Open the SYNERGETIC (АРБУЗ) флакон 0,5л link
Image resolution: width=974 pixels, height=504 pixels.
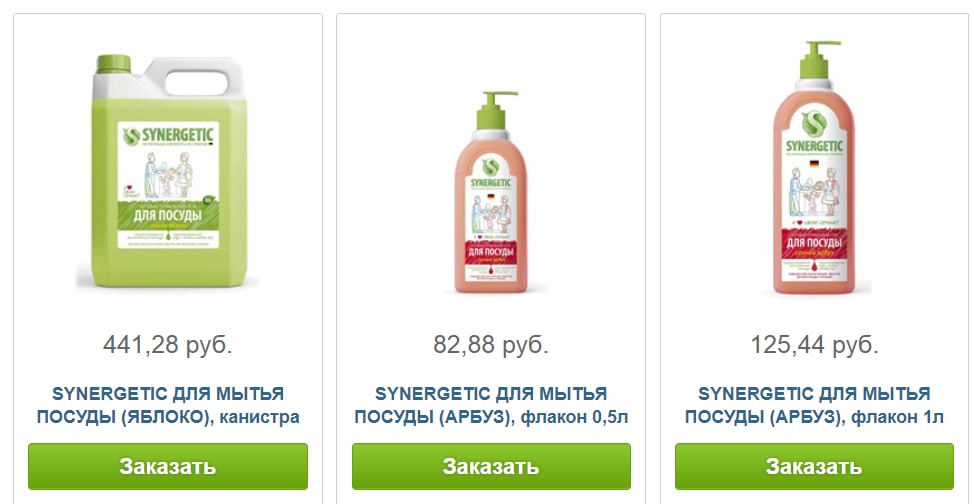[x=491, y=405]
